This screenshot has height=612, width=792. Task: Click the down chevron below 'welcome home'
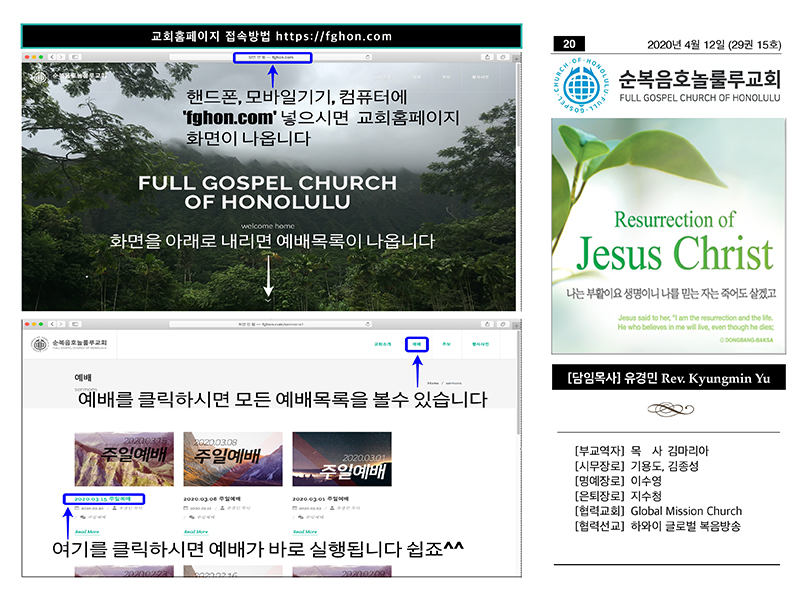tap(268, 300)
